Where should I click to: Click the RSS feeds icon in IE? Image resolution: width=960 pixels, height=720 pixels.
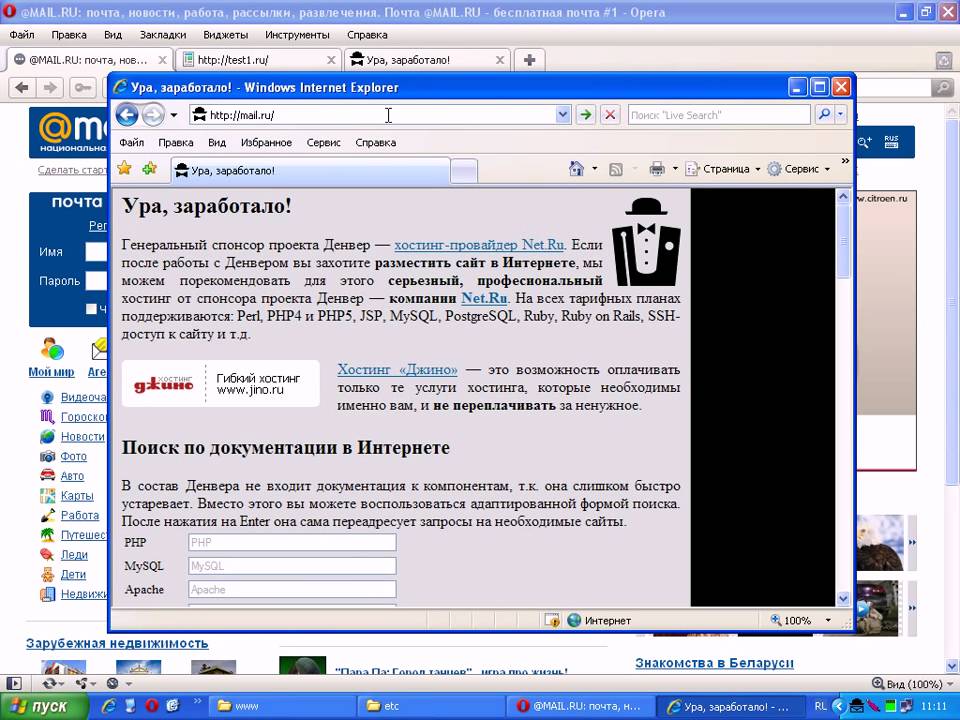[x=615, y=169]
